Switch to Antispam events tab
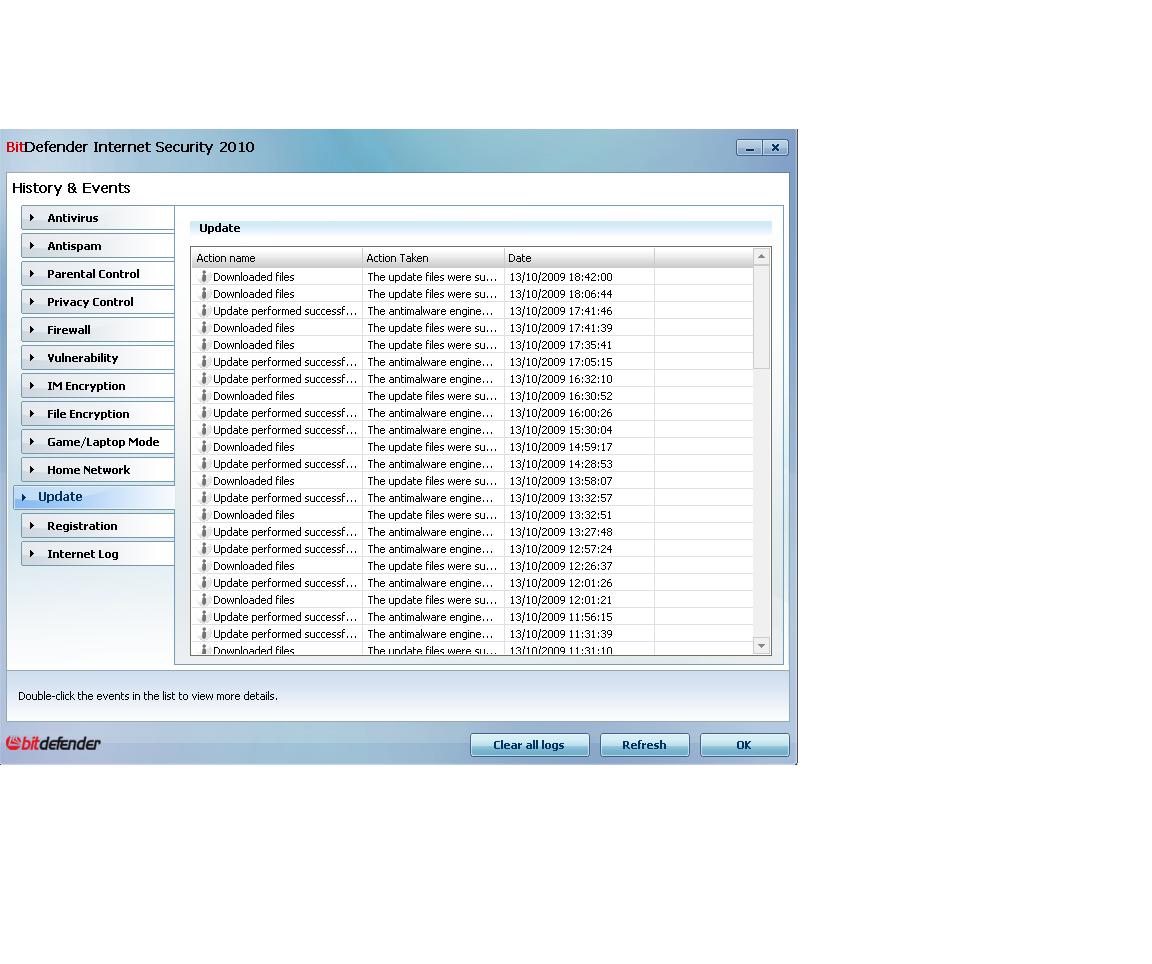 (98, 245)
